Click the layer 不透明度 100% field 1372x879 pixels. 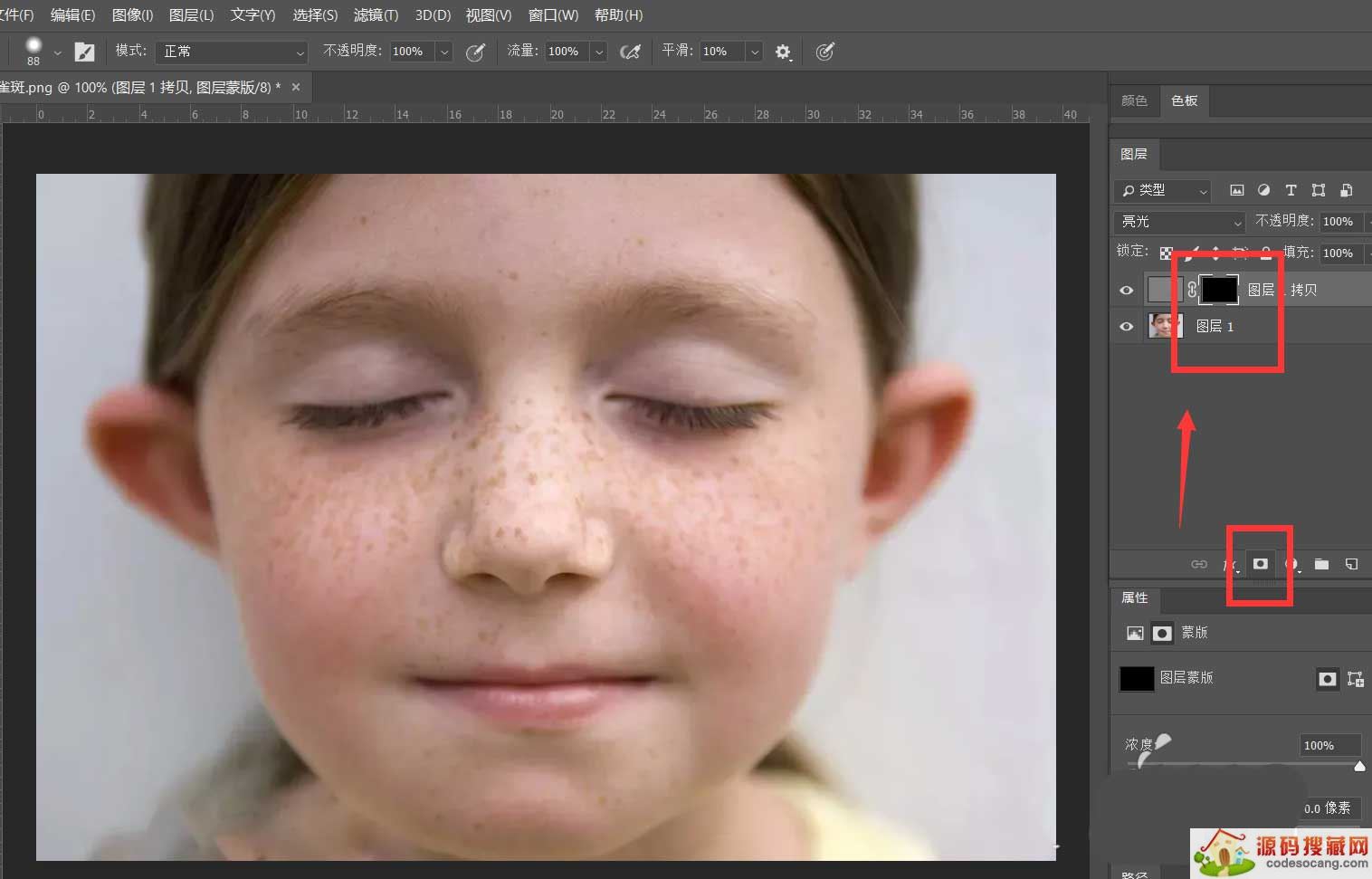pos(1342,221)
